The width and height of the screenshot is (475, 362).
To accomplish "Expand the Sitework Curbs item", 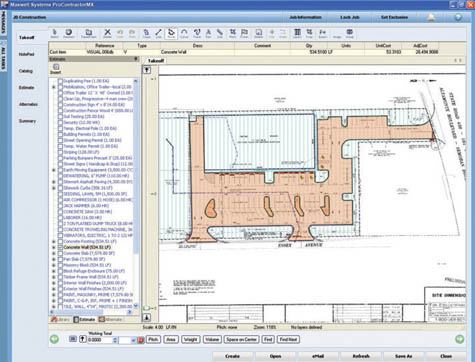I will tap(54, 188).
